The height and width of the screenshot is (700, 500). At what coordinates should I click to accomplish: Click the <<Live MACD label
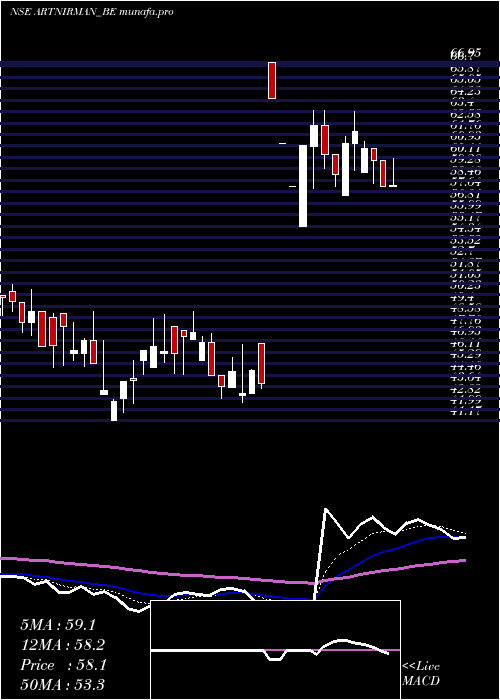pos(421,674)
